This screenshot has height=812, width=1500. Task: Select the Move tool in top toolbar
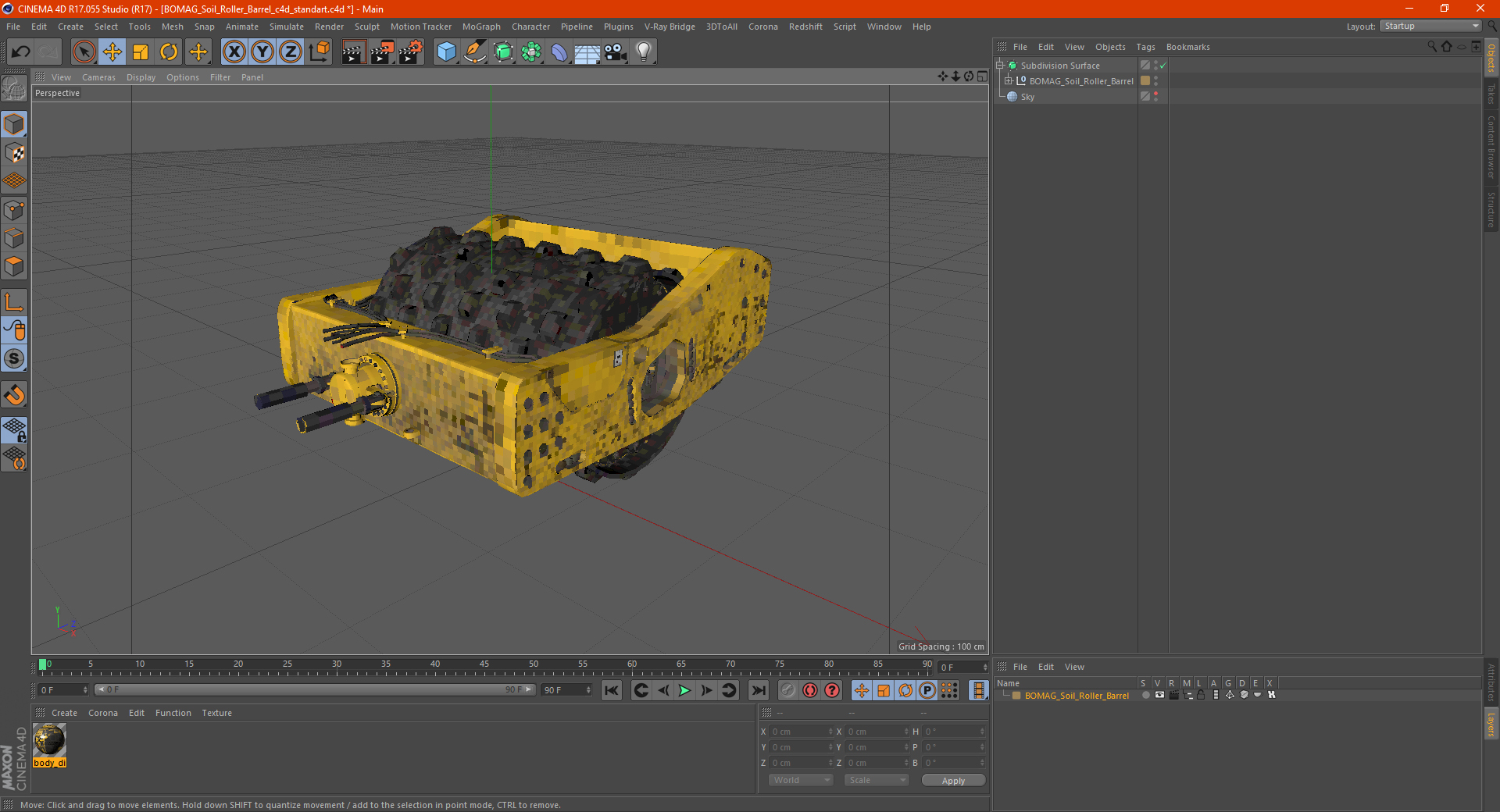point(112,52)
